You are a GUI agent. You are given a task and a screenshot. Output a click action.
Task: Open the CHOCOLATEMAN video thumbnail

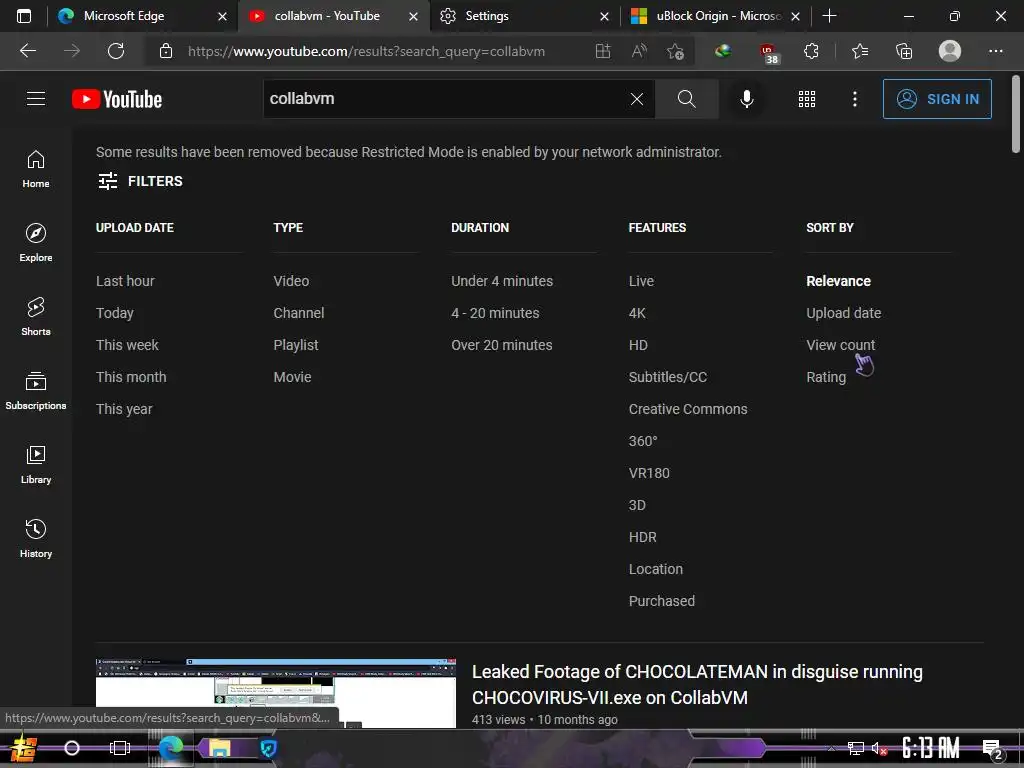click(x=276, y=693)
